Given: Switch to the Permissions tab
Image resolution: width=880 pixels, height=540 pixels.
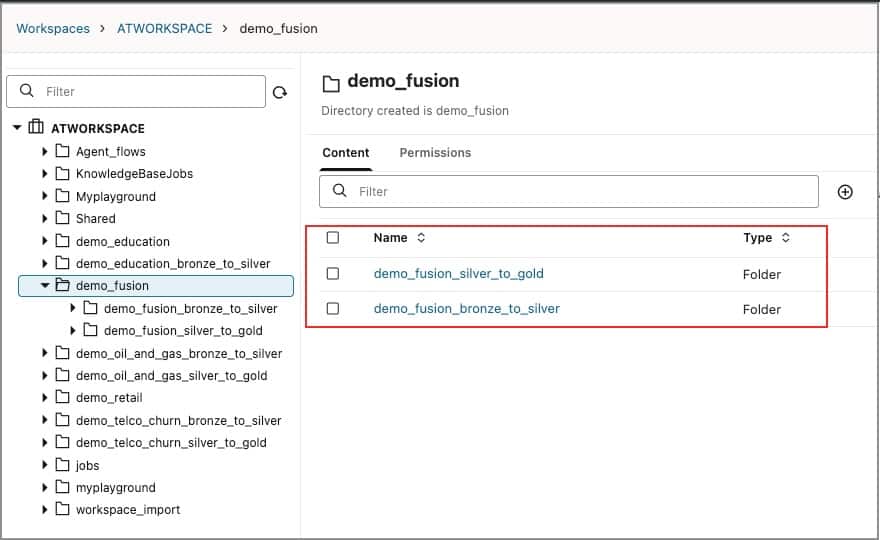Looking at the screenshot, I should (x=435, y=153).
